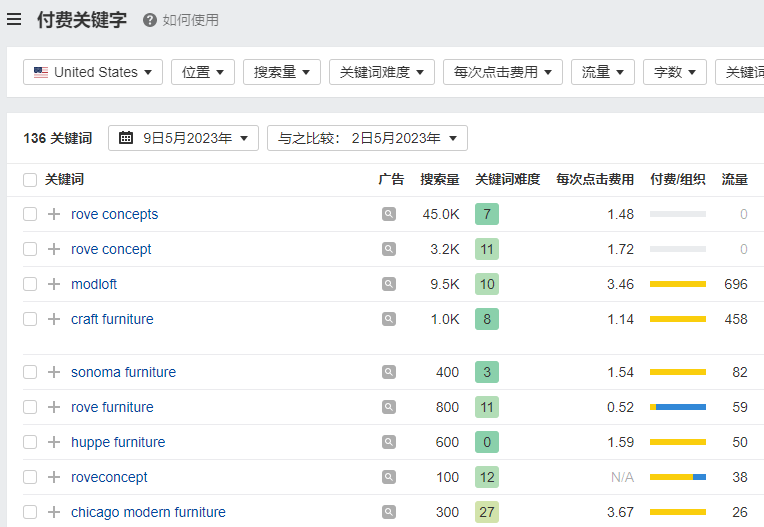The image size is (764, 527).
Task: Click SERP magnifier icon for rove concept
Action: pyautogui.click(x=389, y=249)
